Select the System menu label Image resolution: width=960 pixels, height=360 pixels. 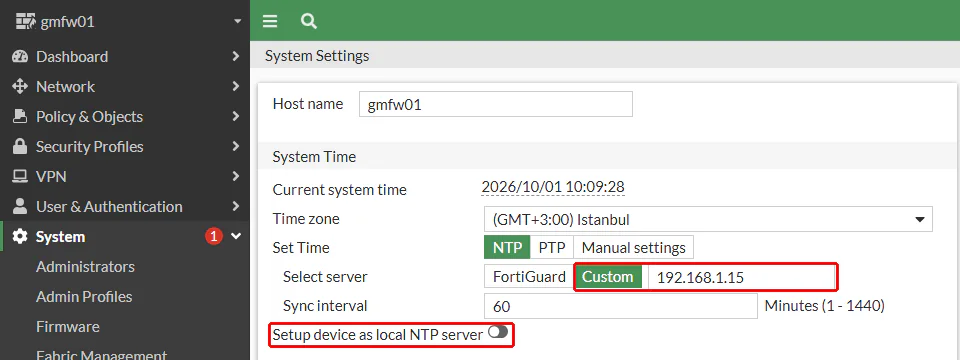61,236
